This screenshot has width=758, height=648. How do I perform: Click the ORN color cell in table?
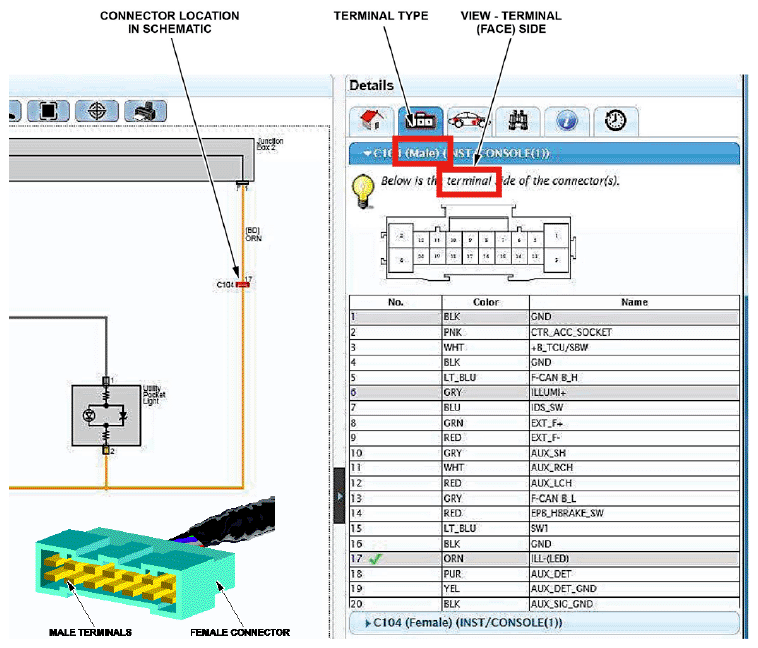pyautogui.click(x=486, y=559)
